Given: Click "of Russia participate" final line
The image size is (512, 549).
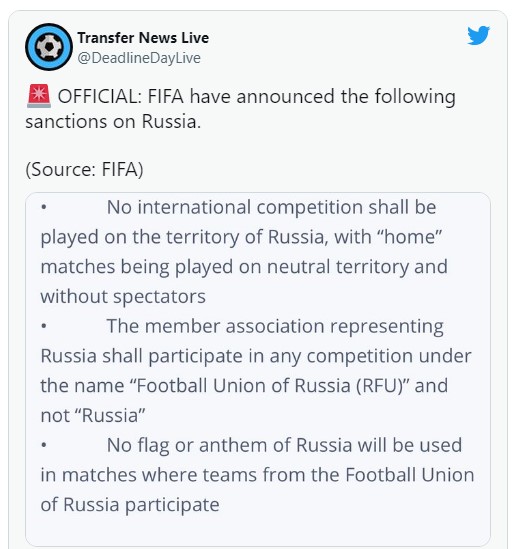Looking at the screenshot, I should [130, 505].
